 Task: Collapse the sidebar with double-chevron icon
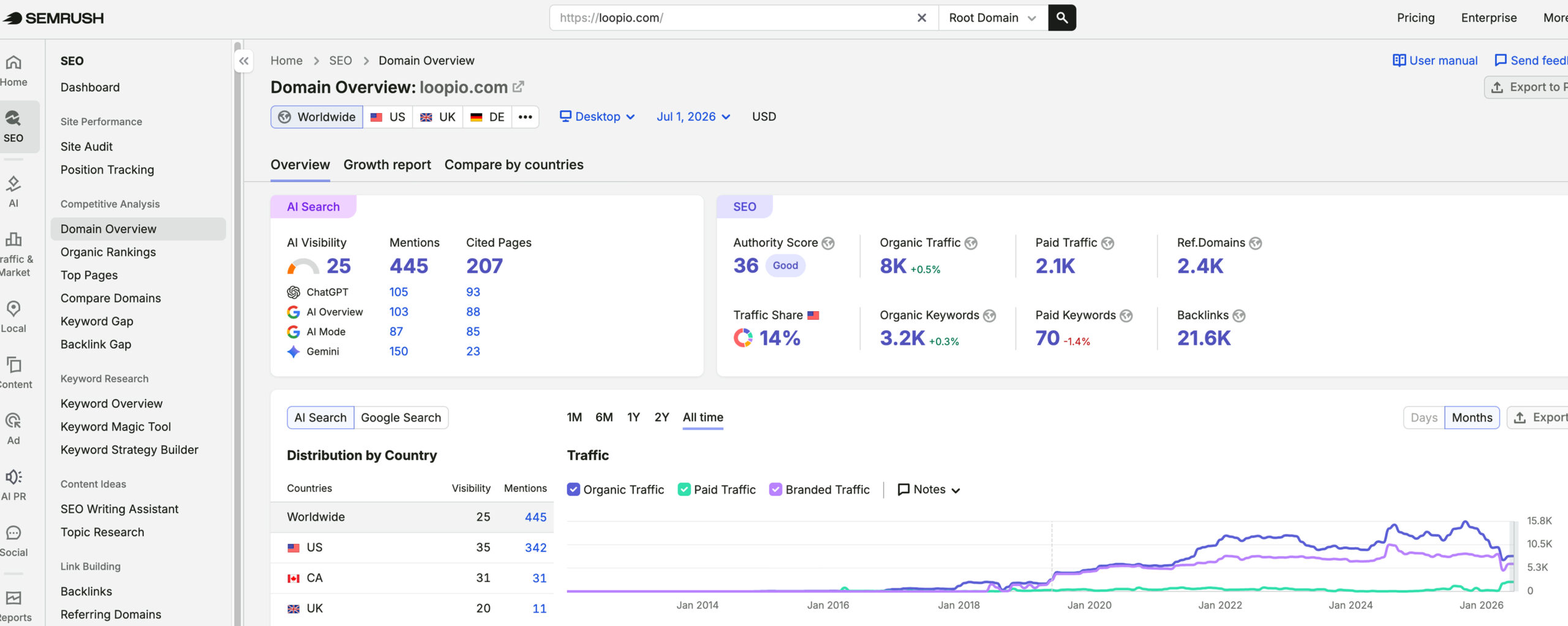(244, 61)
